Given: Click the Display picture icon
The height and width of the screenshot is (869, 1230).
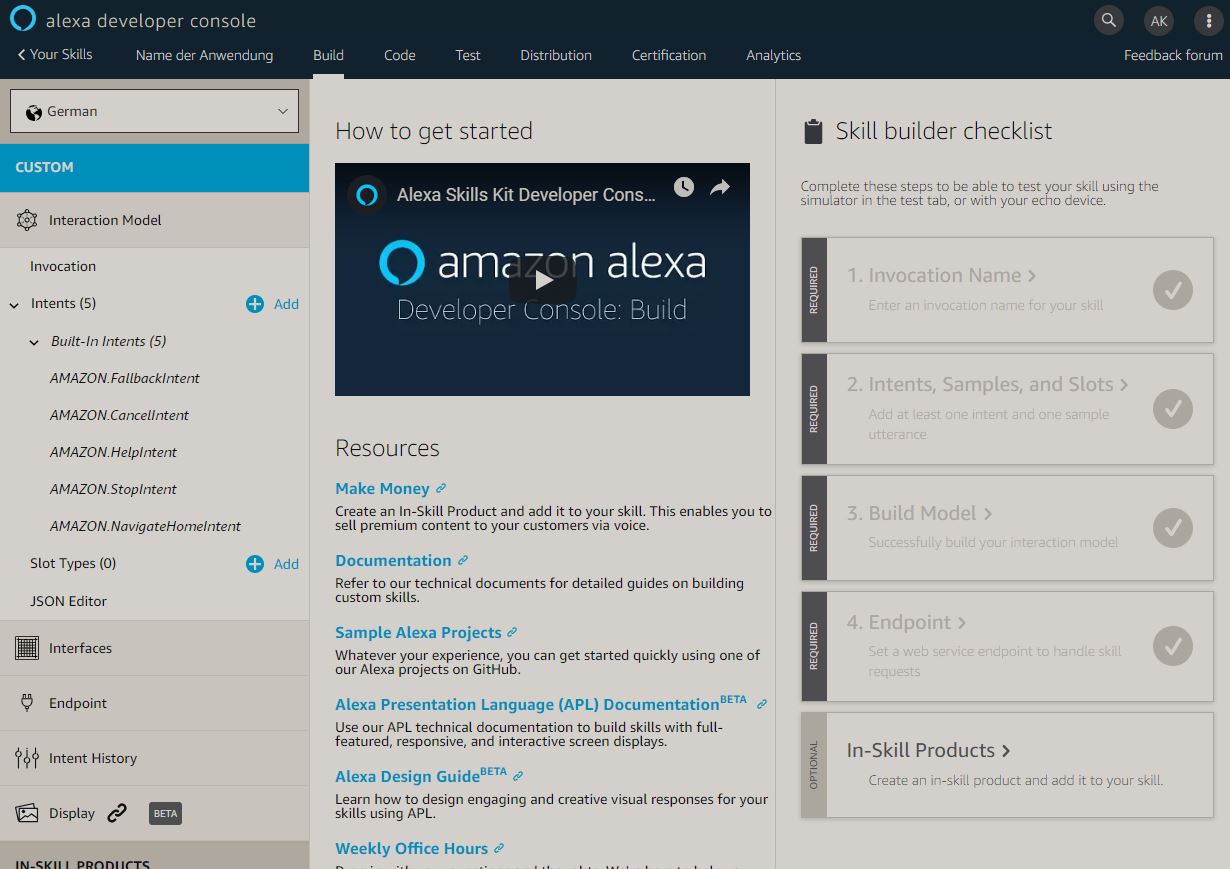Looking at the screenshot, I should tap(27, 813).
